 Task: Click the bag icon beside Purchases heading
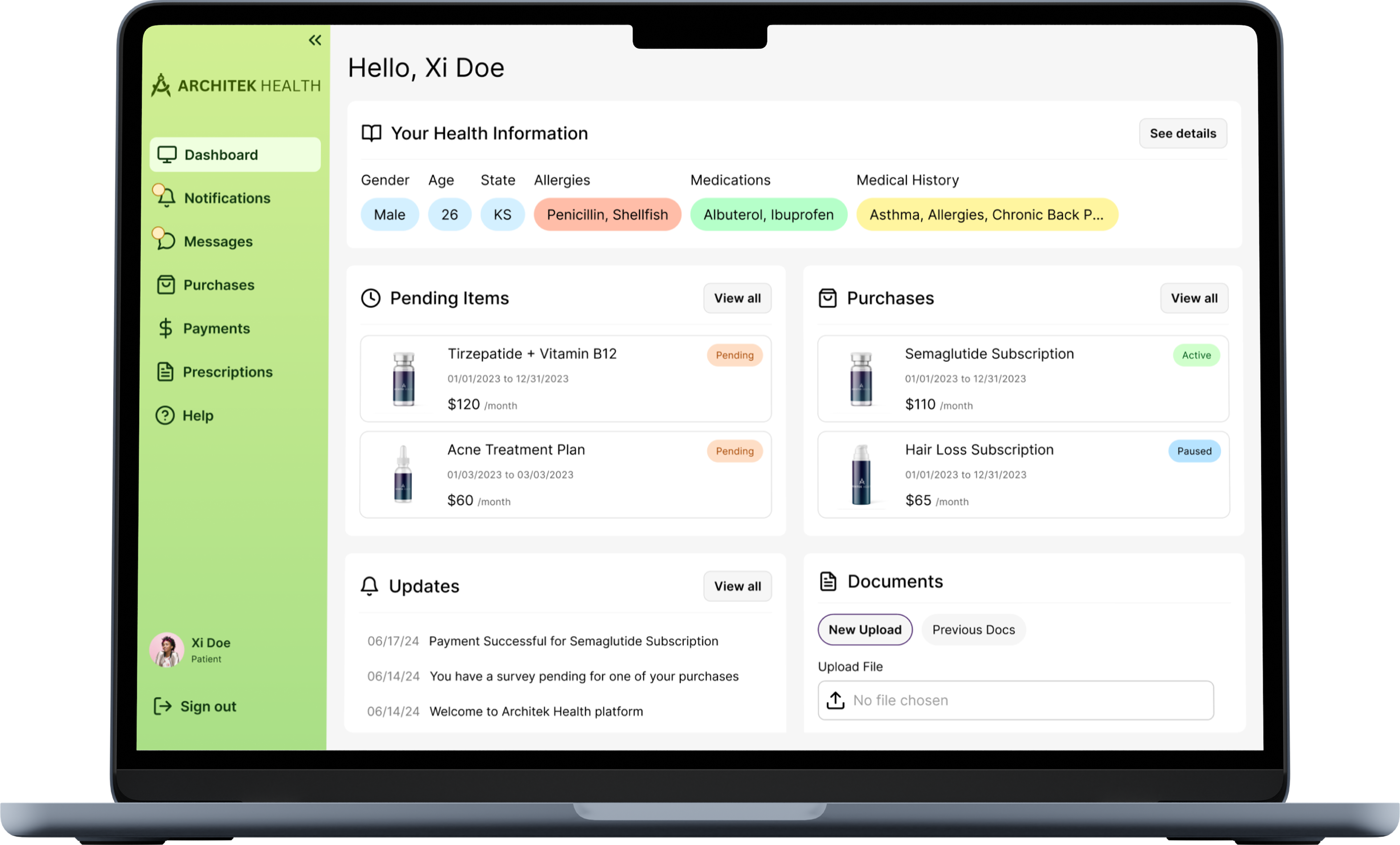click(828, 298)
